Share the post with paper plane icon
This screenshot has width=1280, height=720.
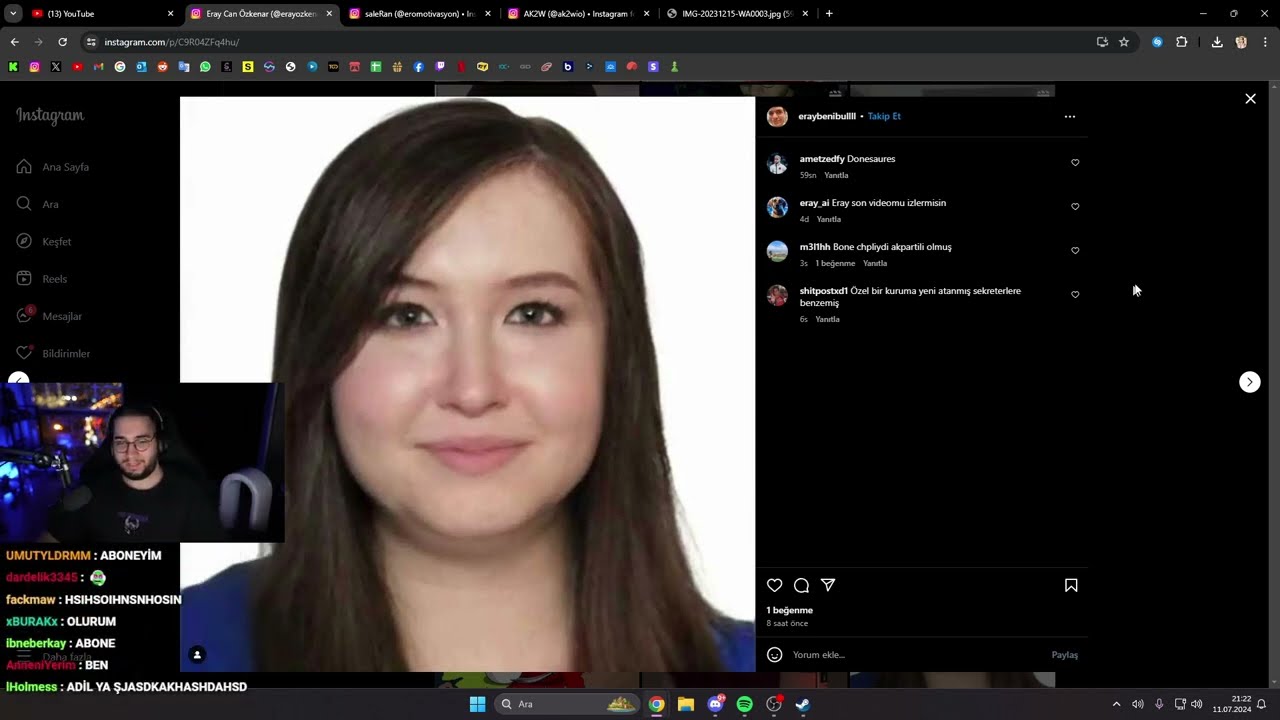pos(828,585)
